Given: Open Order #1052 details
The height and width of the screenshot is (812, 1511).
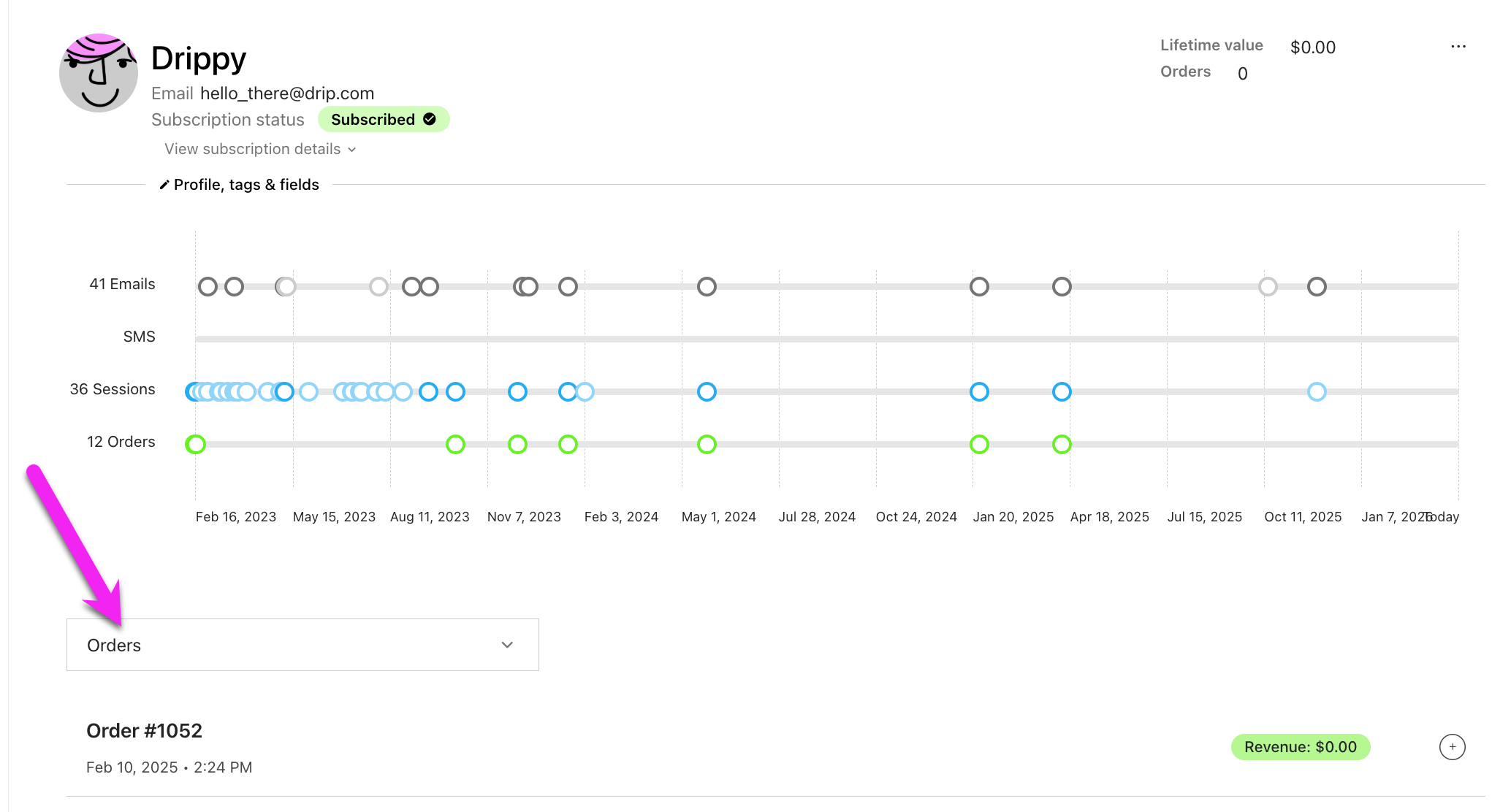Looking at the screenshot, I should click(145, 730).
